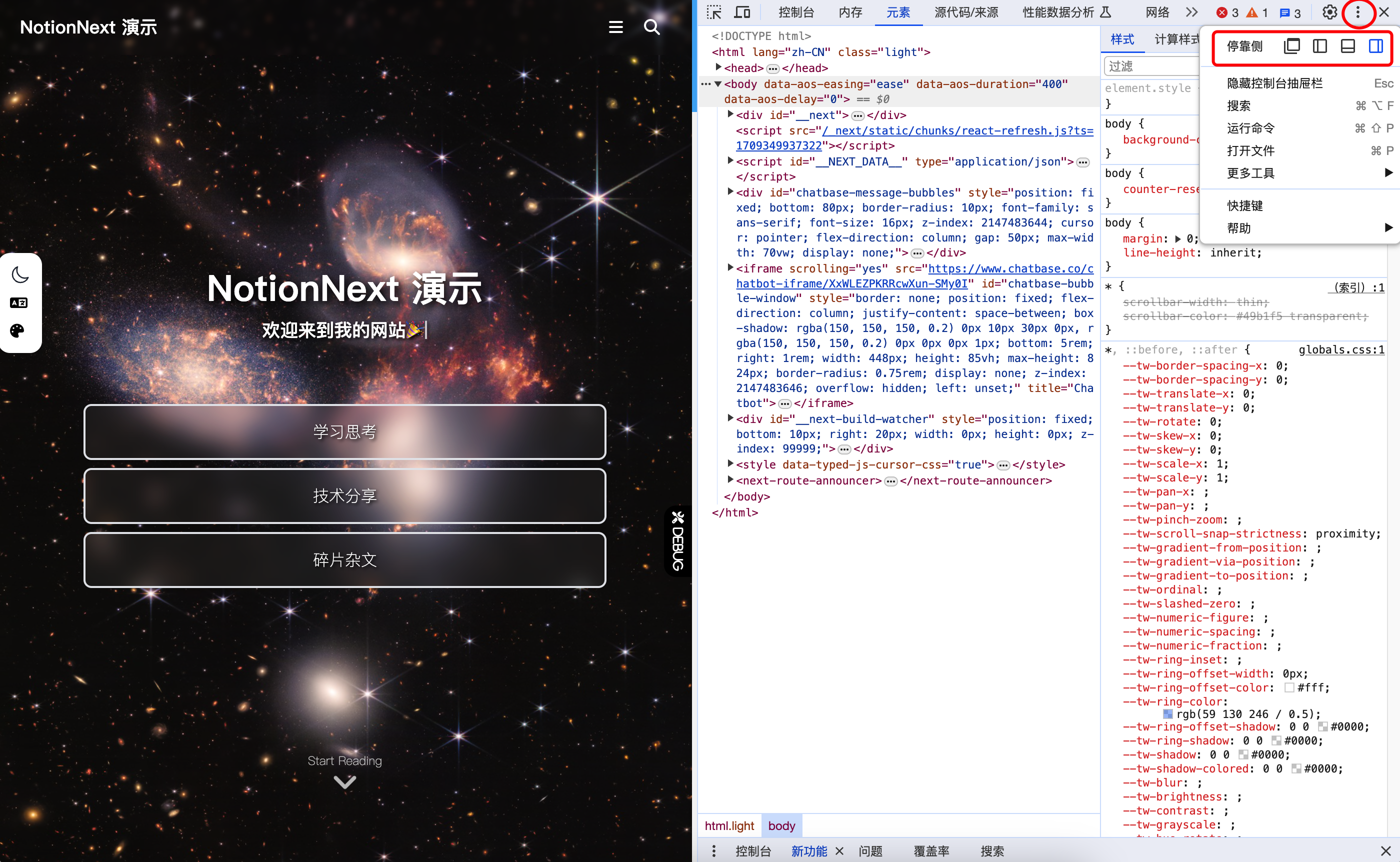
Task: Expand the div id __next node
Action: pyautogui.click(x=730, y=114)
